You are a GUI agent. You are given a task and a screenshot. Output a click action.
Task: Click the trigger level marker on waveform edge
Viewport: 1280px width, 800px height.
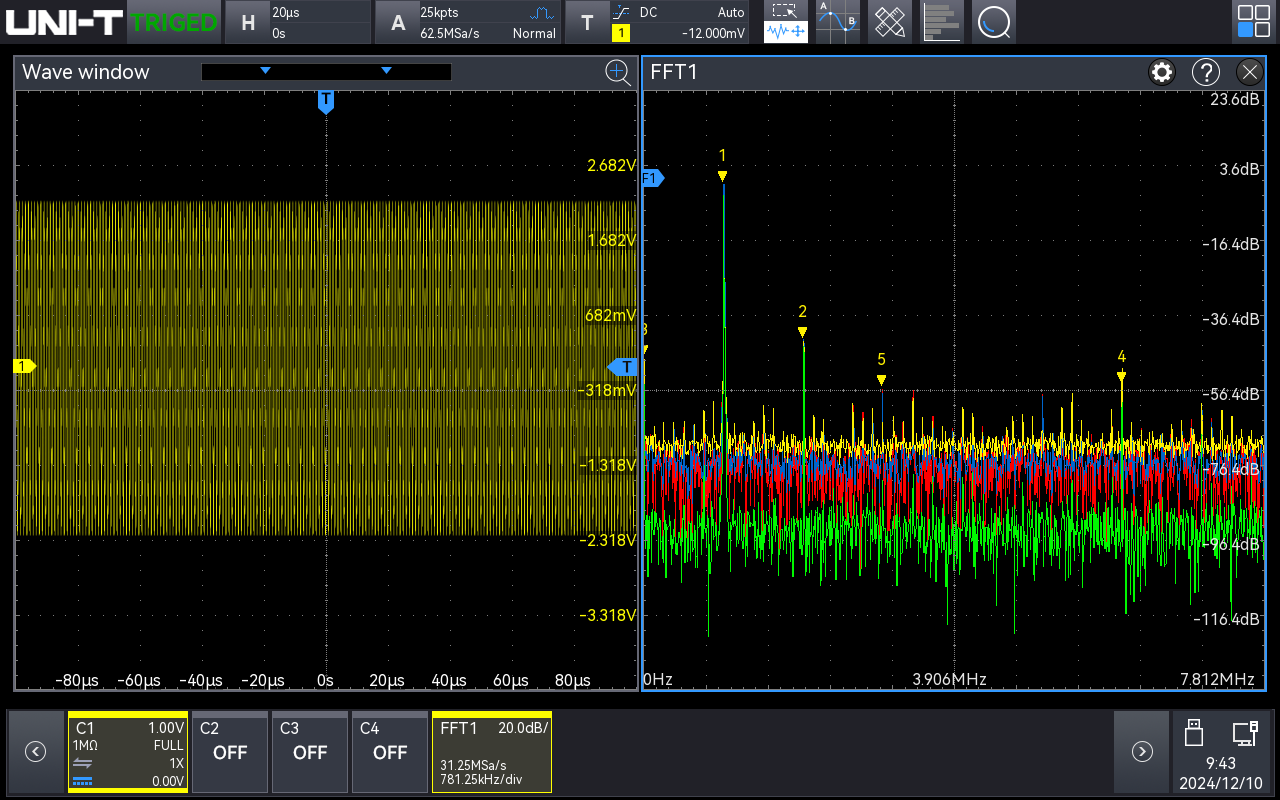[624, 367]
